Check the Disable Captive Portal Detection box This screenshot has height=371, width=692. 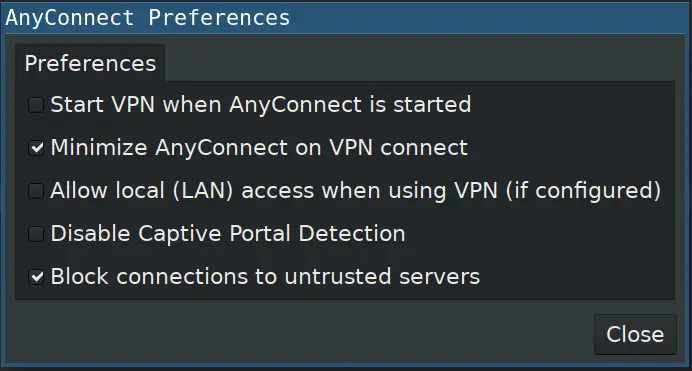[x=36, y=234]
